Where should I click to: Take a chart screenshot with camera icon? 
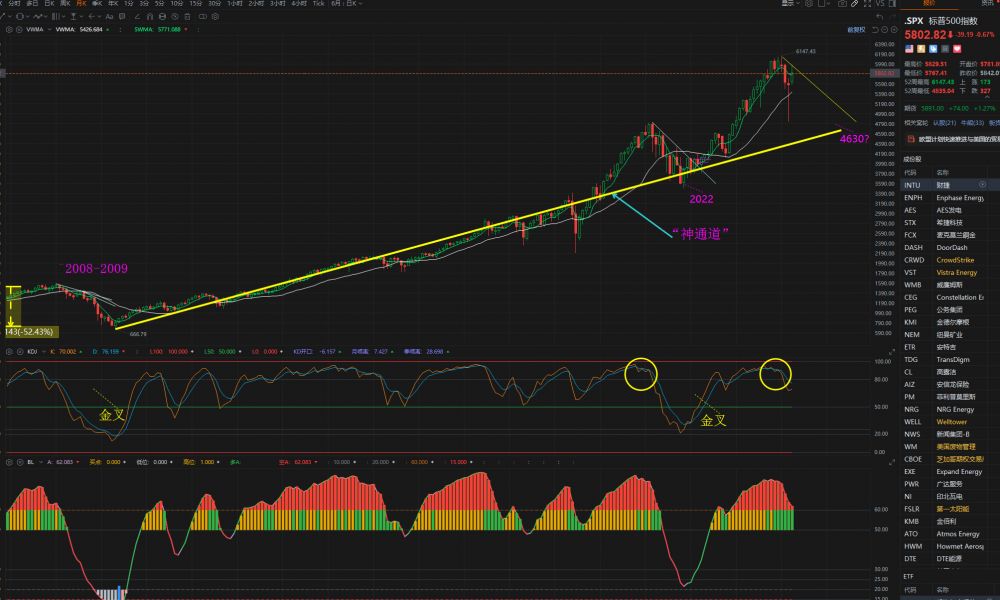click(842, 4)
